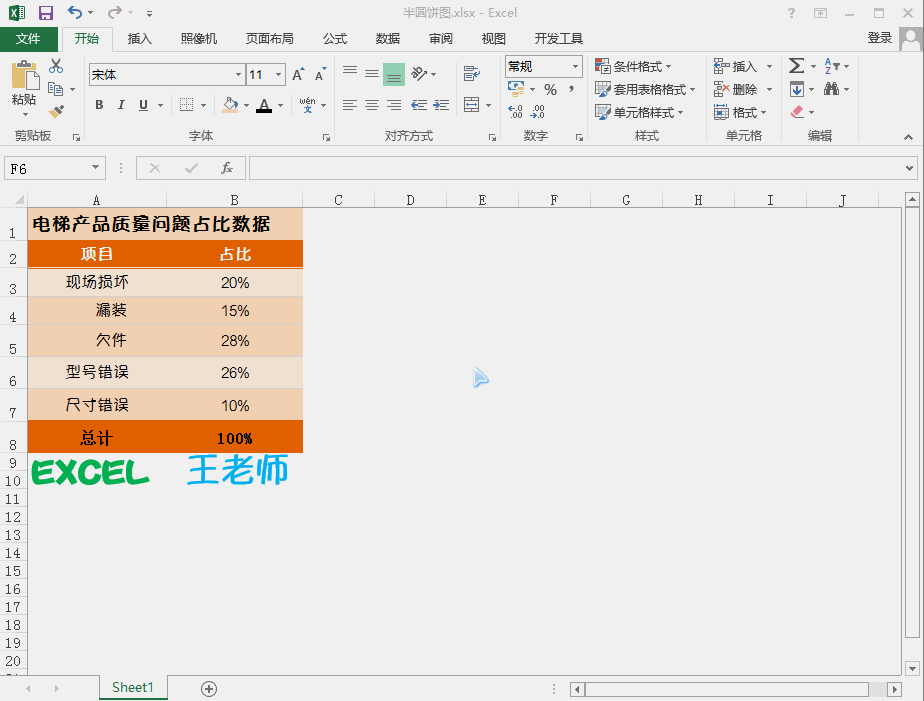Image resolution: width=924 pixels, height=701 pixels.
Task: Open 套用表格格式 table styles
Action: point(645,90)
